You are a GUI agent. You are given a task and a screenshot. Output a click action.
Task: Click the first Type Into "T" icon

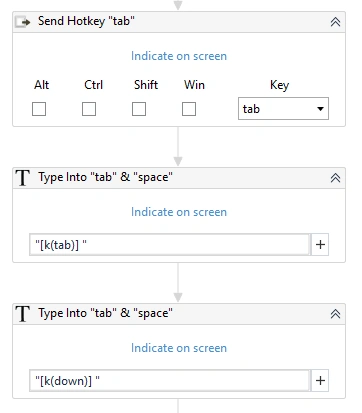pos(23,178)
